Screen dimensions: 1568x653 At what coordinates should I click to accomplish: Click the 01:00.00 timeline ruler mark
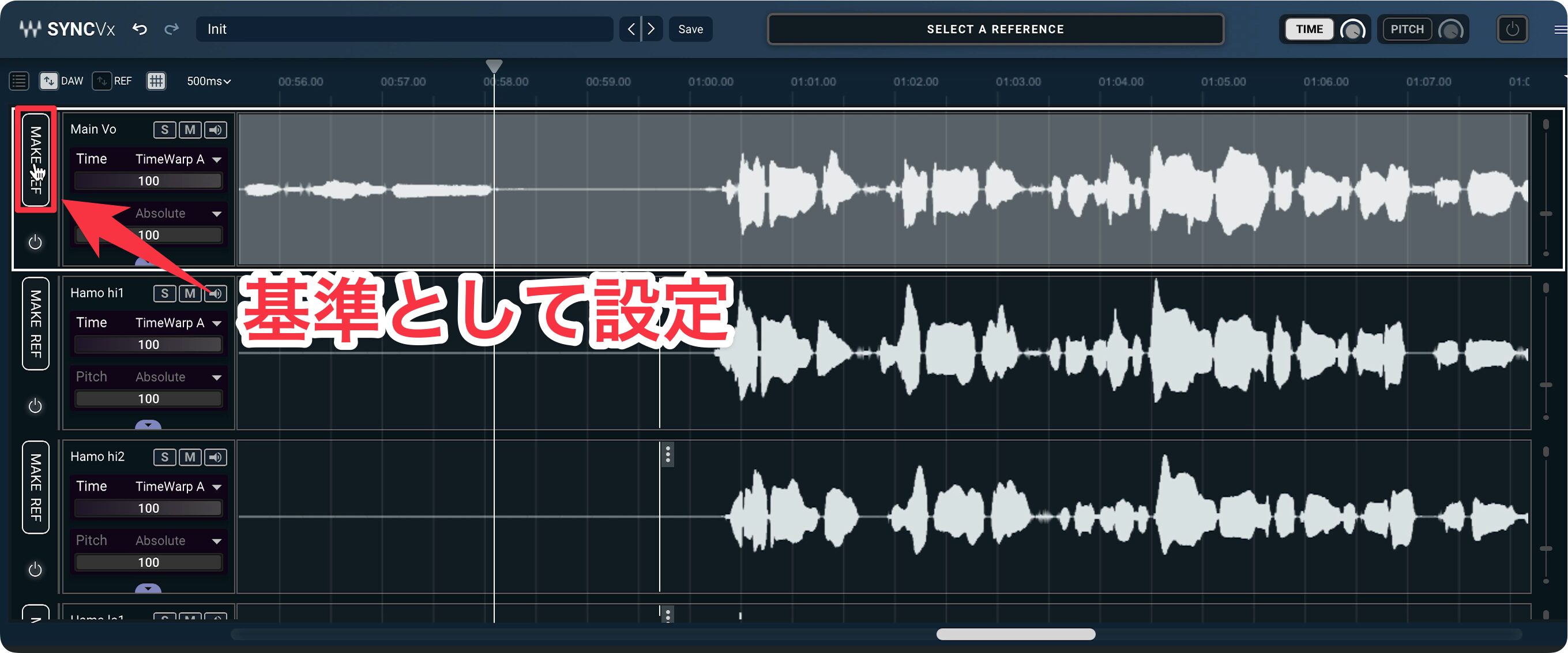click(x=711, y=81)
